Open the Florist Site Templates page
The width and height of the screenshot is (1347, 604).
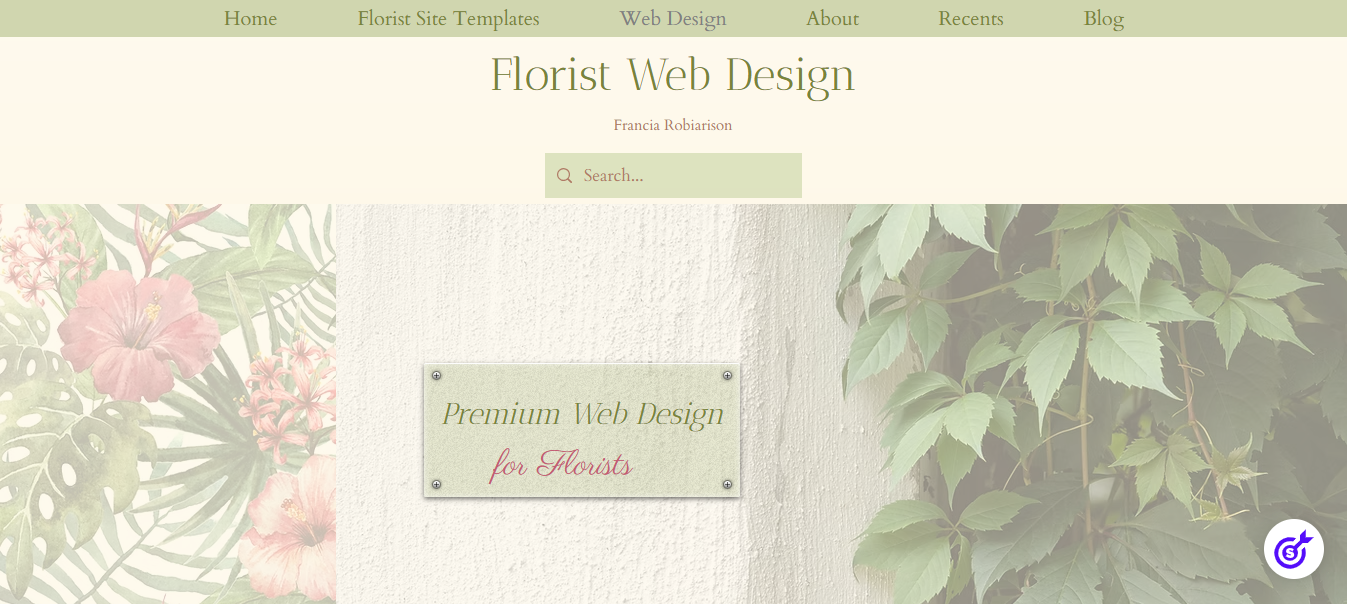pyautogui.click(x=448, y=18)
